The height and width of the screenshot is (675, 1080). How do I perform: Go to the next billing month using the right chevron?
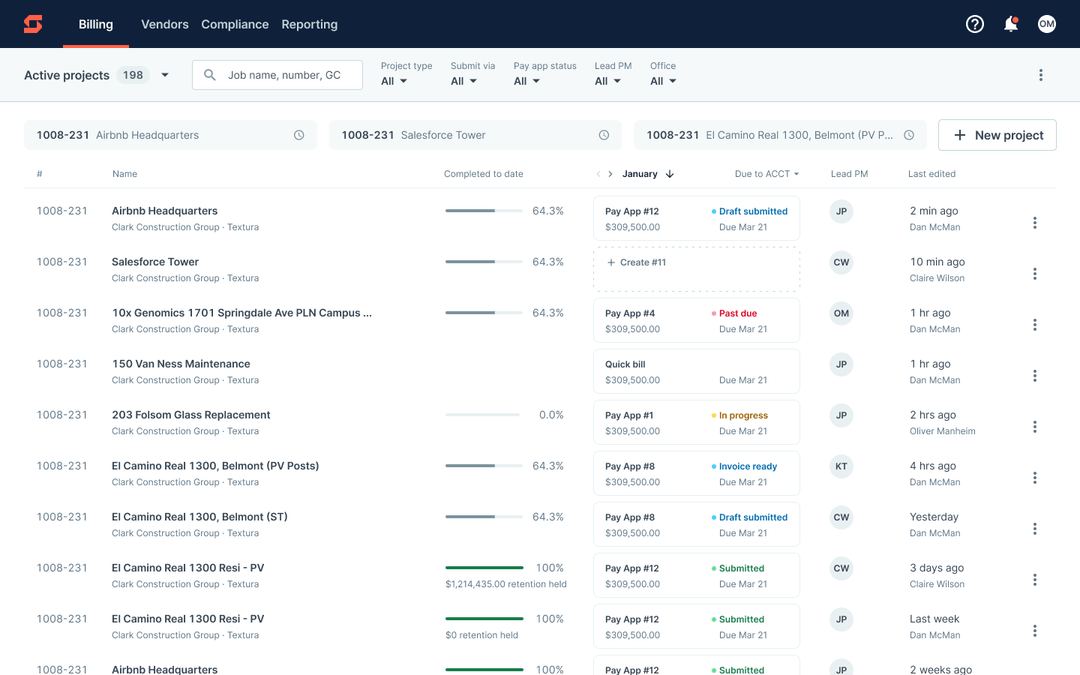click(x=611, y=172)
